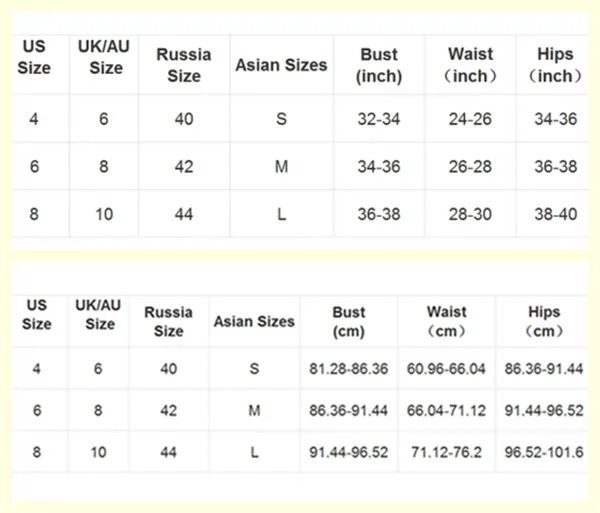Viewport: 600px width, 513px height.
Task: Click the Bust (cm) column header
Action: pos(349,322)
